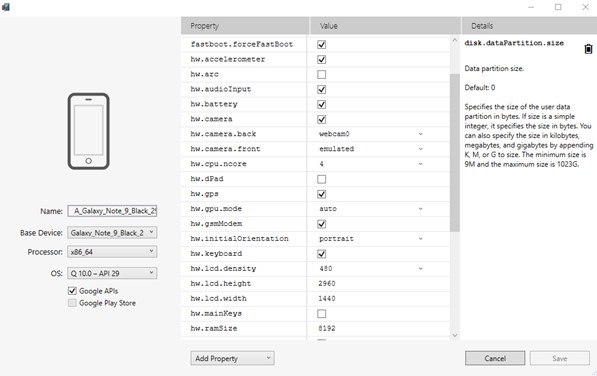Viewport: 597px width, 376px height.
Task: Uncheck the Google APIs checkbox
Action: pos(72,291)
